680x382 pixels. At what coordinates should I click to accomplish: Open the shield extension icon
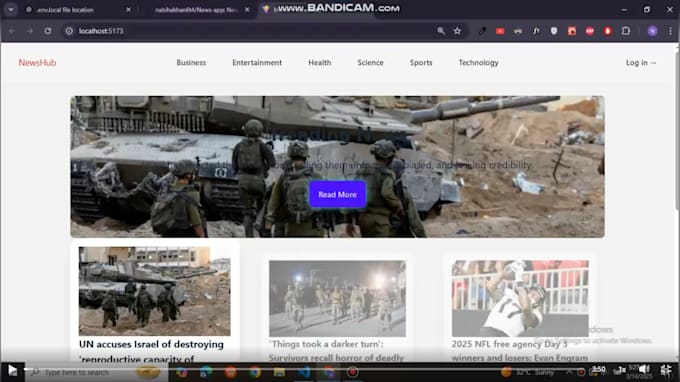[554, 31]
